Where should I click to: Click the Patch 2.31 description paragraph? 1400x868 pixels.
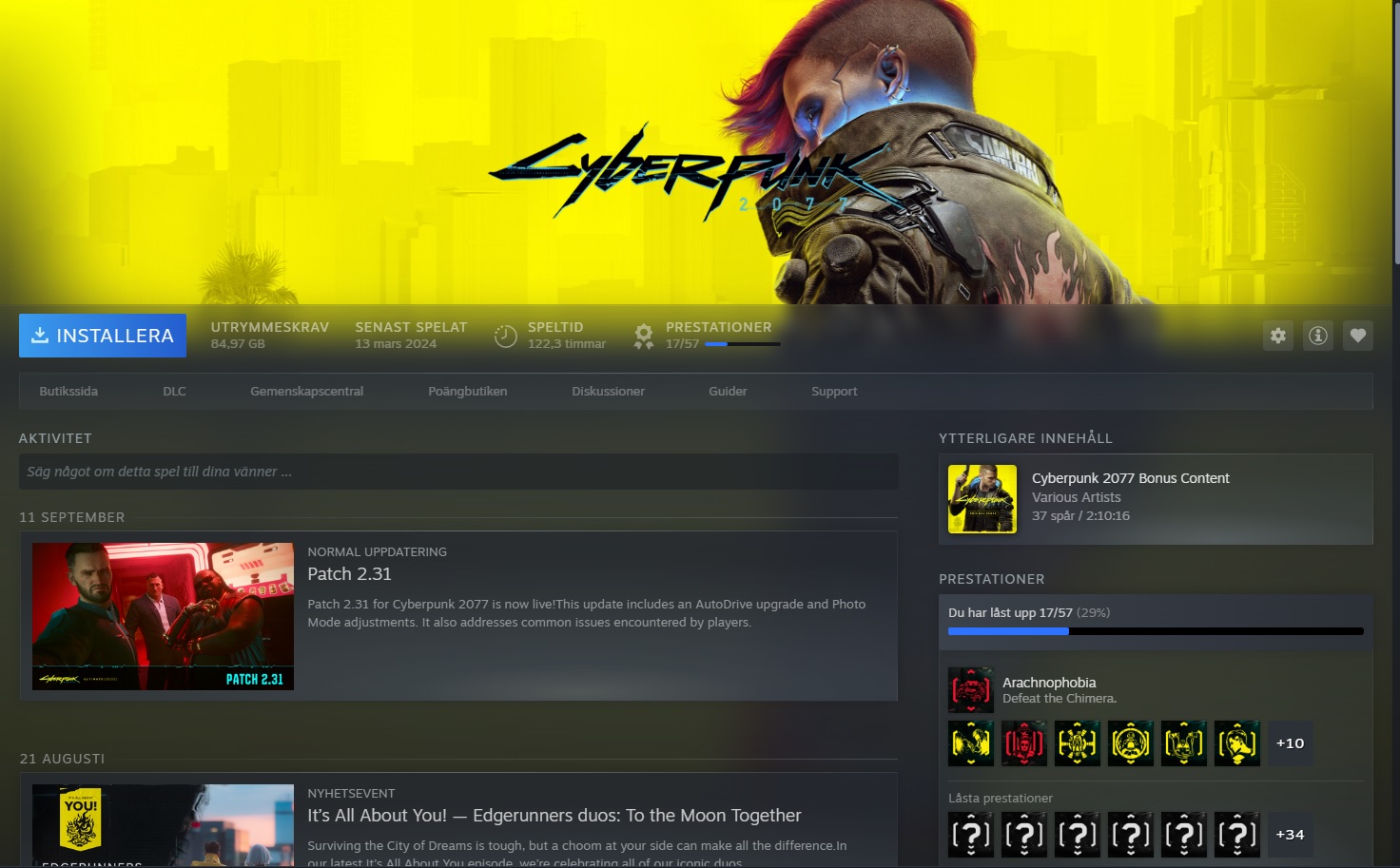587,613
